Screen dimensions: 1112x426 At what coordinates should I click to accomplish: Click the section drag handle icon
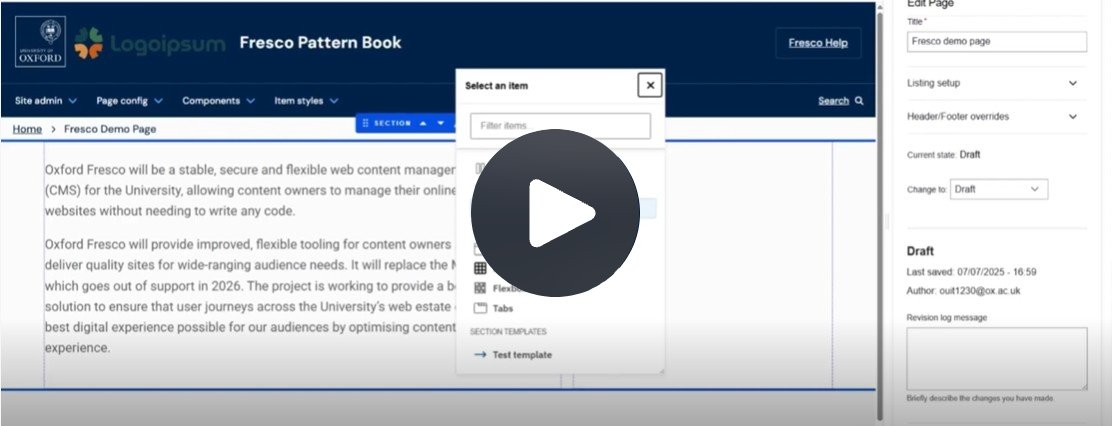coord(366,123)
